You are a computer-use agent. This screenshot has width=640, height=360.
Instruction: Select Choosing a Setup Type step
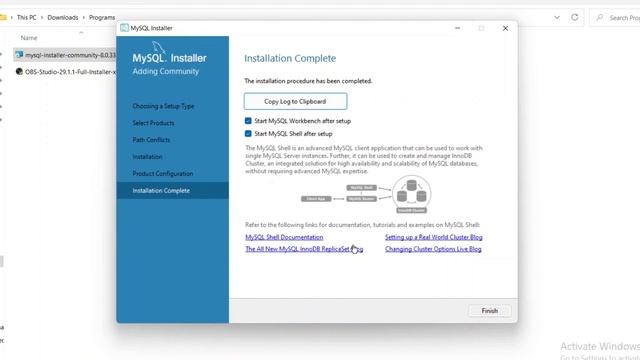163,106
